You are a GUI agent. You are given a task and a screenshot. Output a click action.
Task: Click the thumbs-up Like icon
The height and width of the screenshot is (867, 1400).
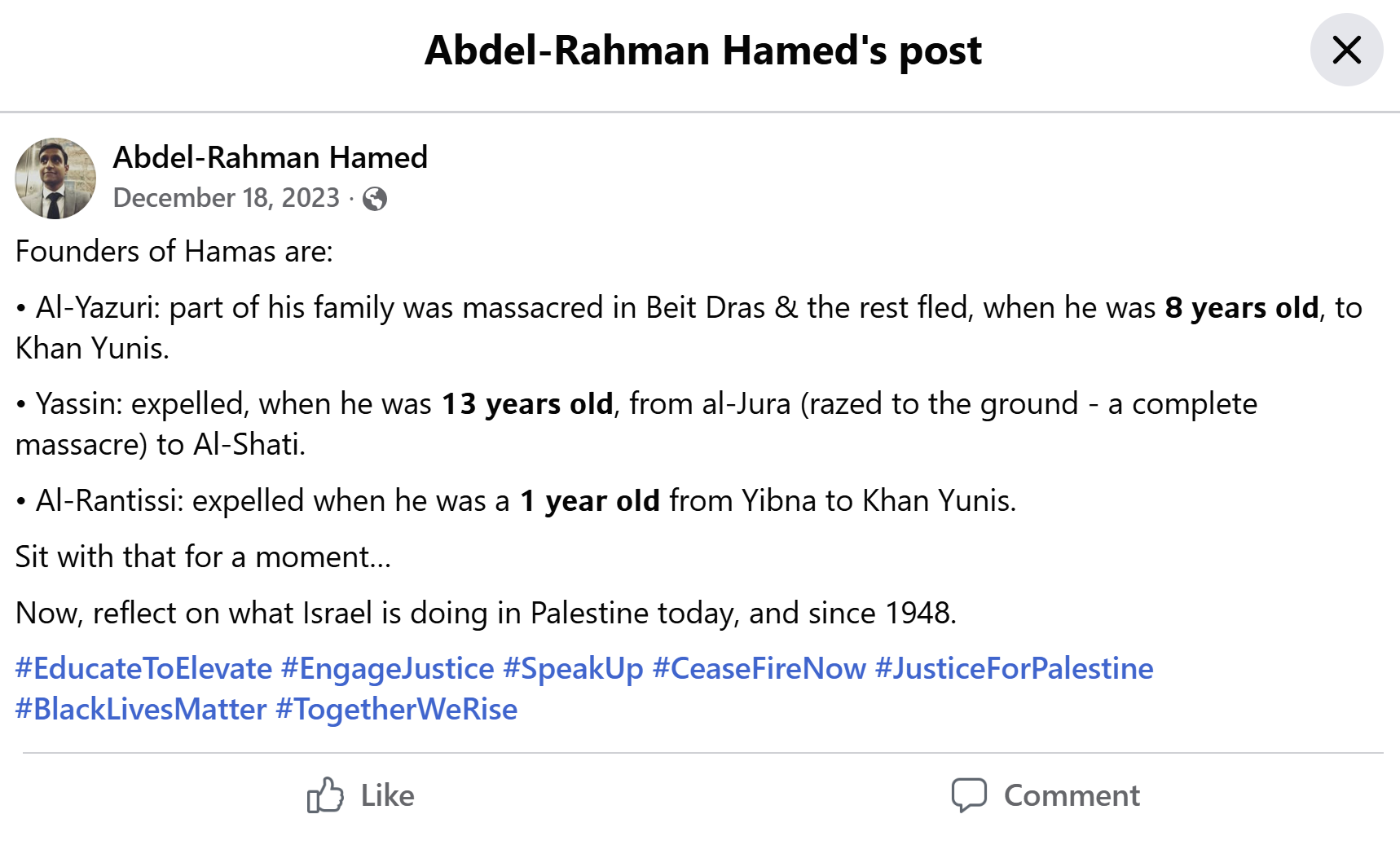(x=325, y=795)
